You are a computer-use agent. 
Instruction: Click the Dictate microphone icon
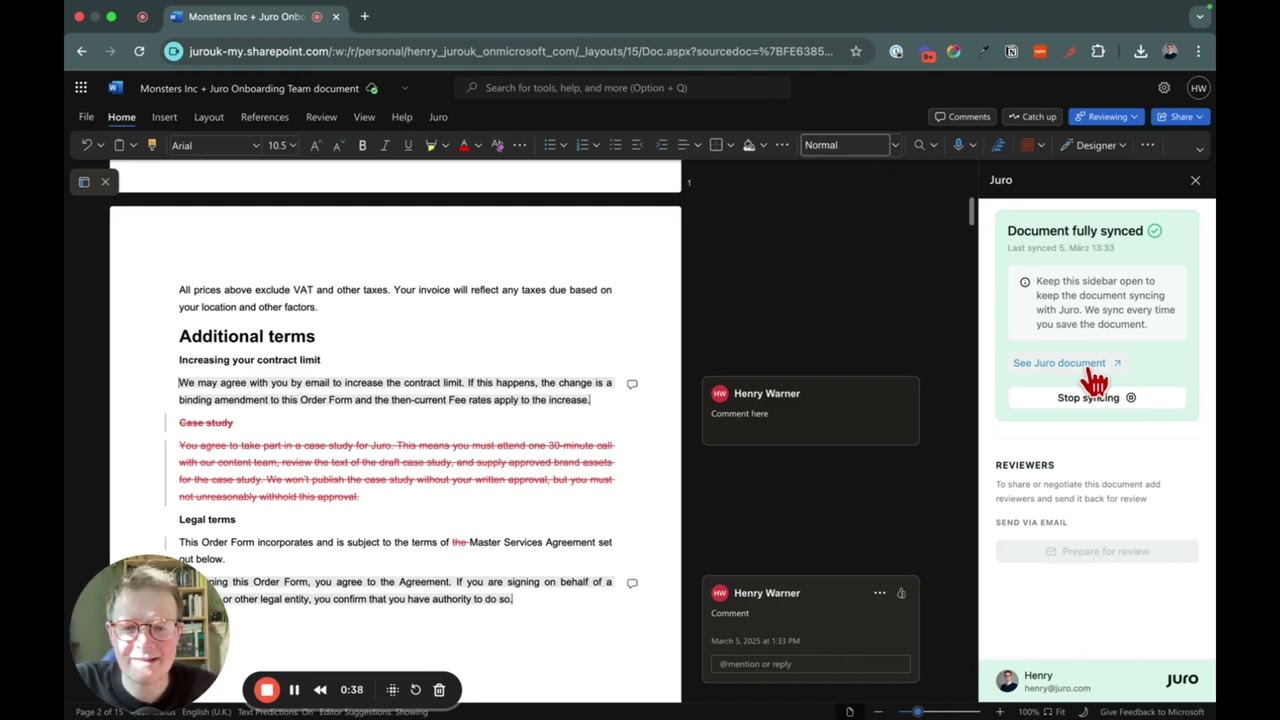click(x=958, y=145)
